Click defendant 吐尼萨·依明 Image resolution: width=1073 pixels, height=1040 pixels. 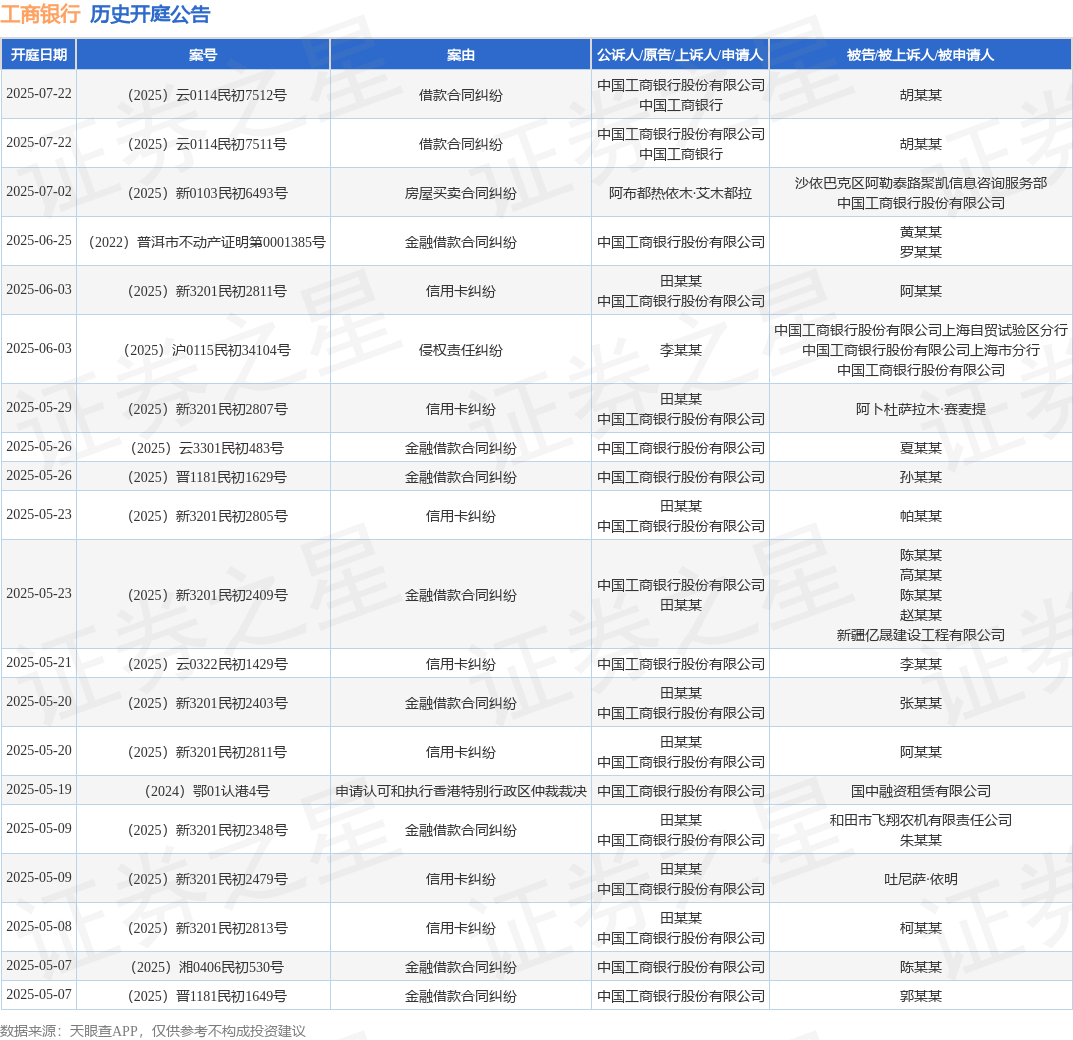pyautogui.click(x=920, y=879)
